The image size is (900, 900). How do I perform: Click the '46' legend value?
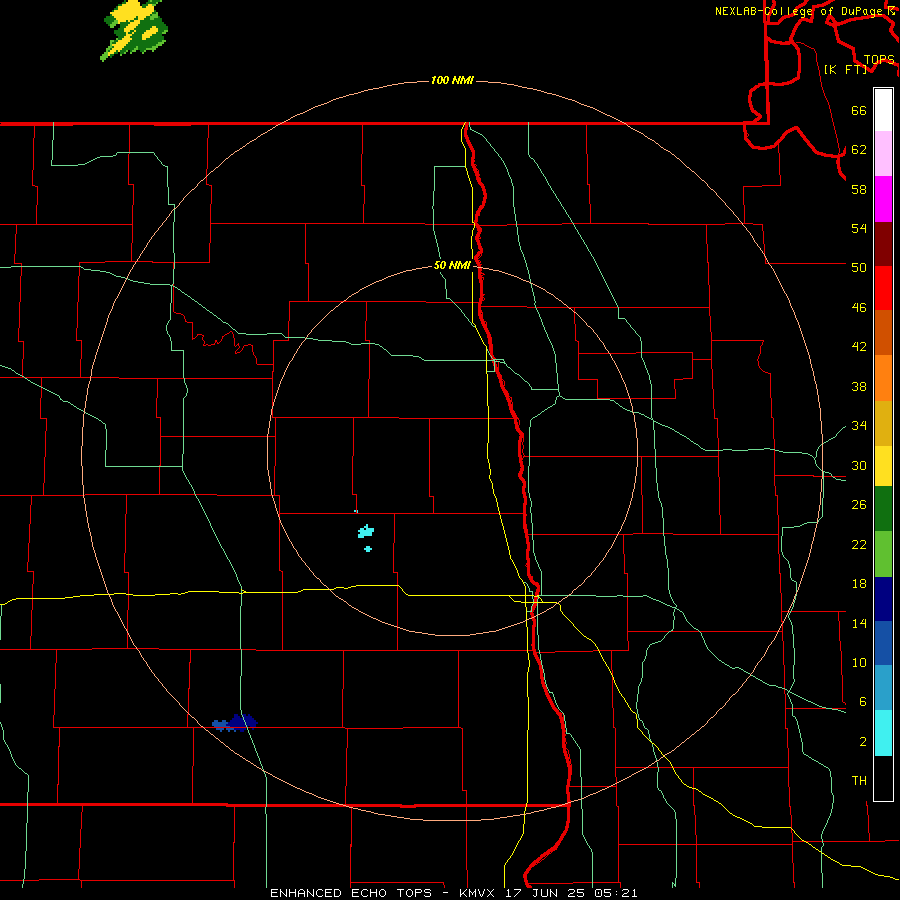point(859,307)
